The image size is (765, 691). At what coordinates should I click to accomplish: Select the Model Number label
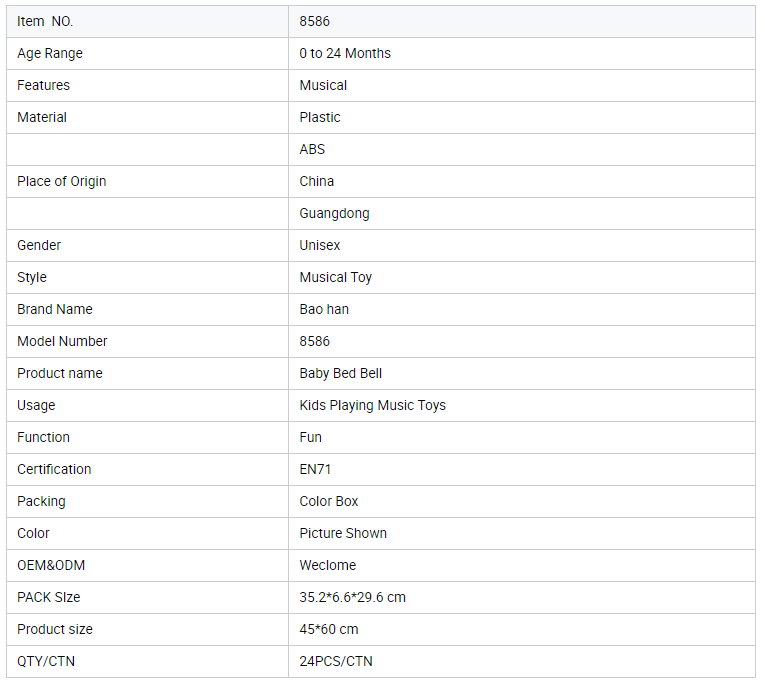(x=62, y=341)
